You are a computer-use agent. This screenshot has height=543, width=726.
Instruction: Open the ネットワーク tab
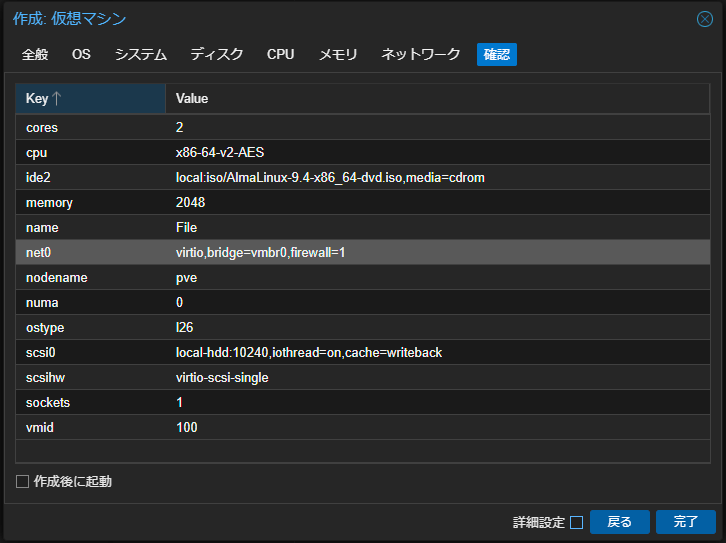click(x=420, y=54)
